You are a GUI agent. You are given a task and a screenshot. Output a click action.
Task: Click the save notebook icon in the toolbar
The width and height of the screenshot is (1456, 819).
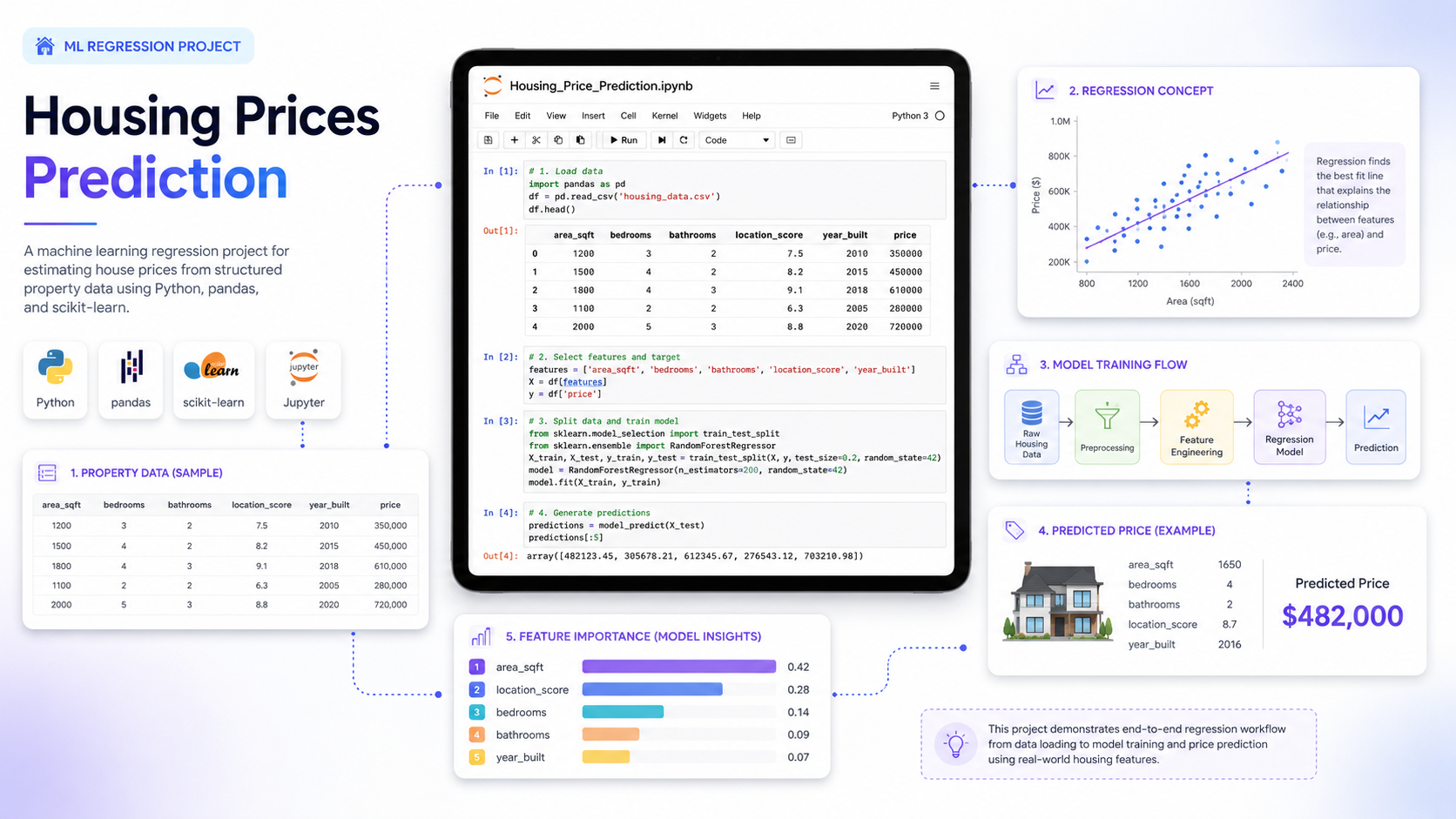[489, 140]
